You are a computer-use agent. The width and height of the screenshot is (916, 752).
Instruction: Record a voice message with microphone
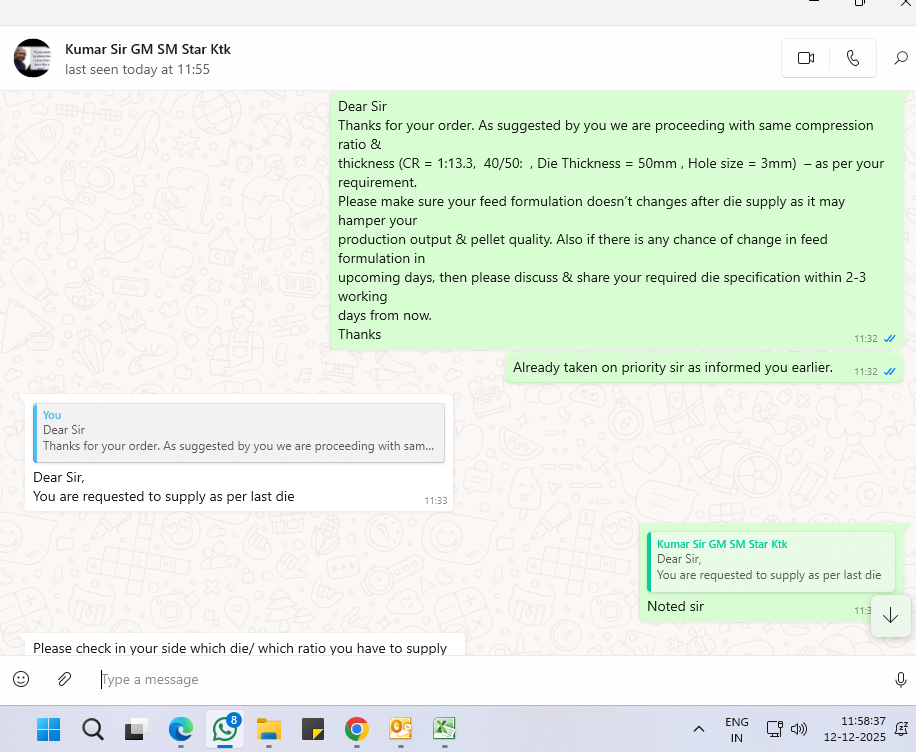click(x=900, y=680)
